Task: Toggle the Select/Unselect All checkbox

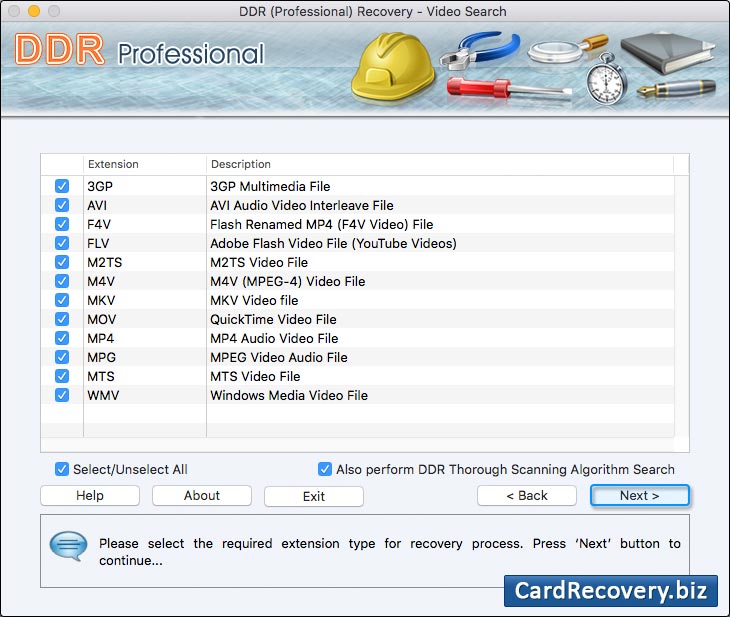Action: (61, 469)
